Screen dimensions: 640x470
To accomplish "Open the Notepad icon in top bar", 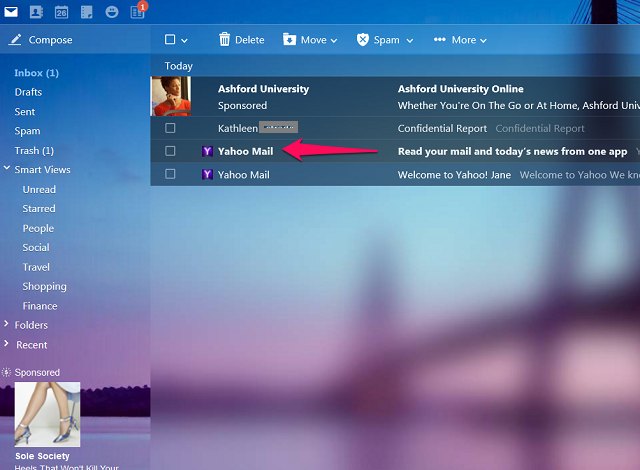I will pyautogui.click(x=87, y=12).
